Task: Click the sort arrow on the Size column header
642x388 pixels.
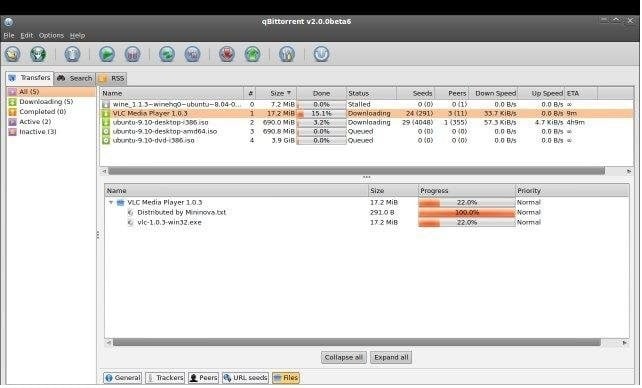Action: (289, 93)
